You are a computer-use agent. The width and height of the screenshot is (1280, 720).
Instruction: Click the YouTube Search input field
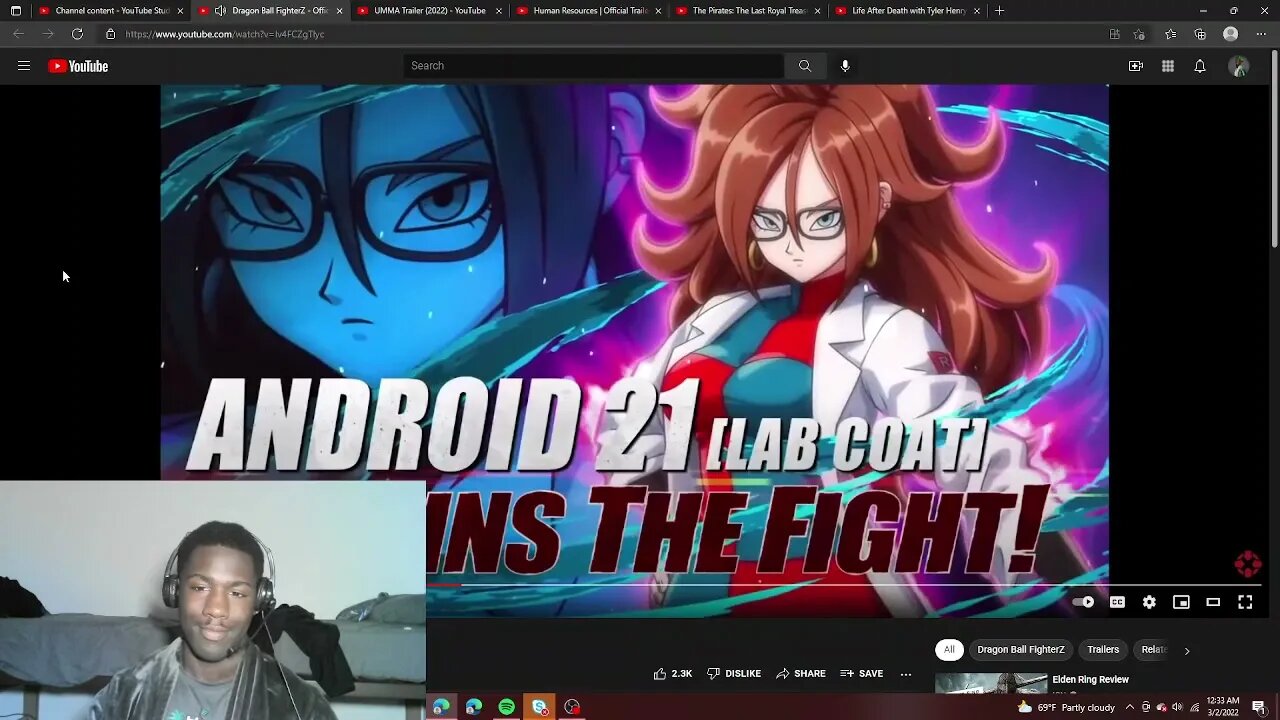[594, 66]
